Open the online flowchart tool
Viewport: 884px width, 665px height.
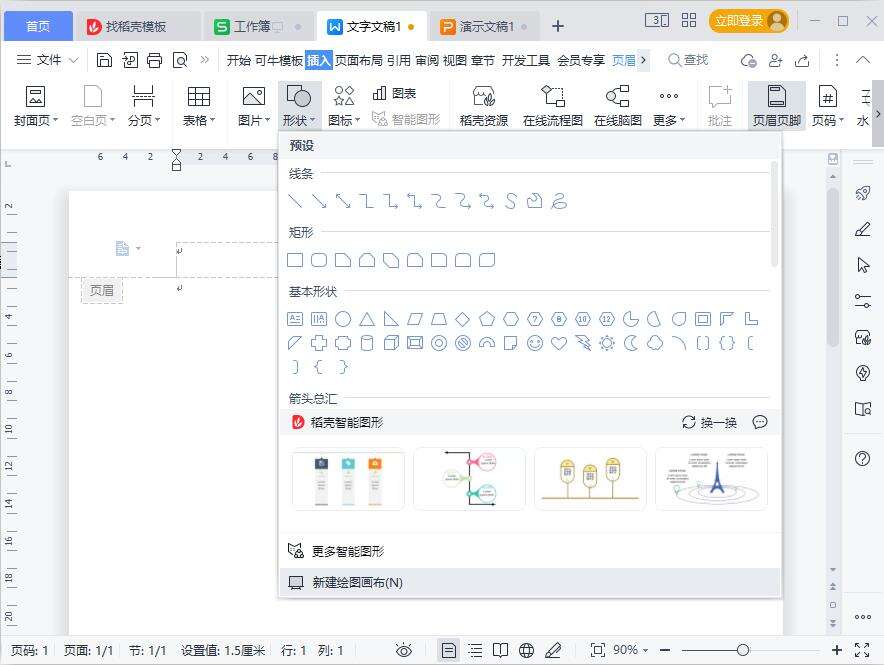(x=552, y=106)
